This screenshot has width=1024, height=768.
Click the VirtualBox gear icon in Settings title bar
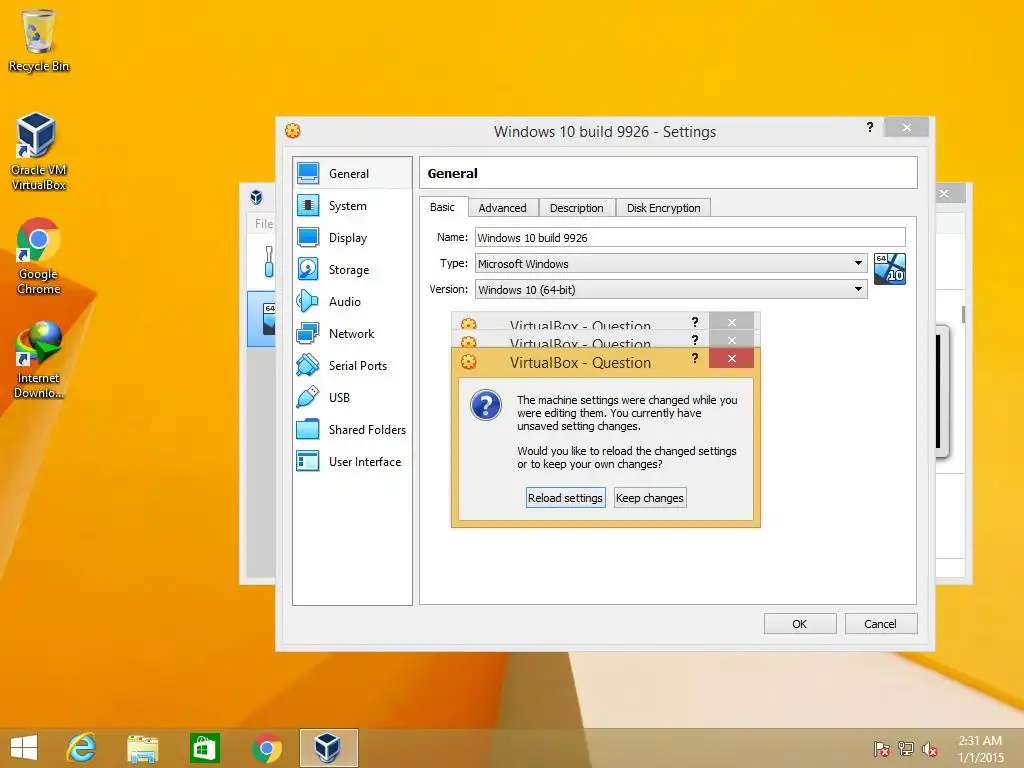coord(293,131)
